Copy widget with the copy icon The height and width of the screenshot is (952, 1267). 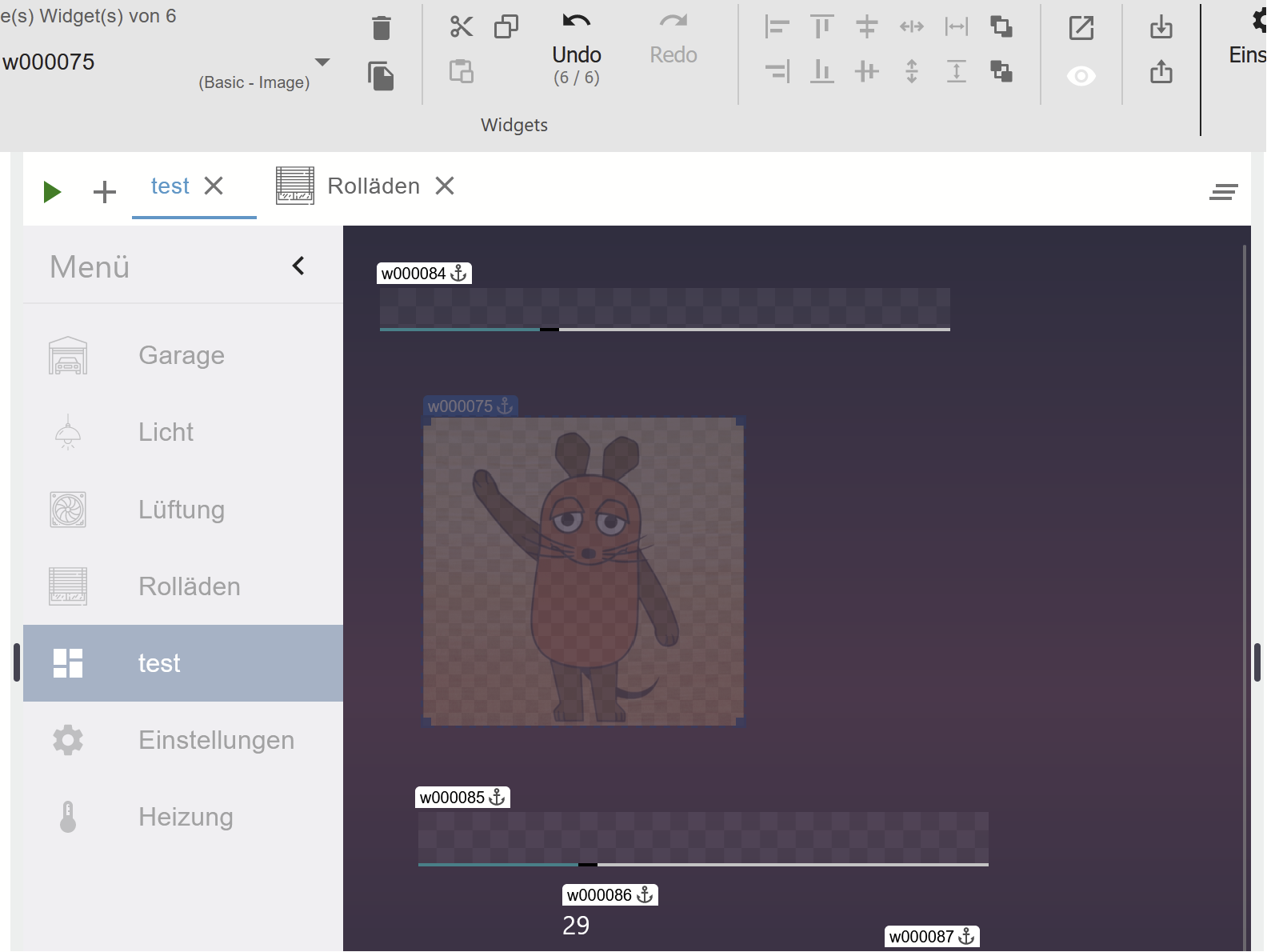pos(506,26)
